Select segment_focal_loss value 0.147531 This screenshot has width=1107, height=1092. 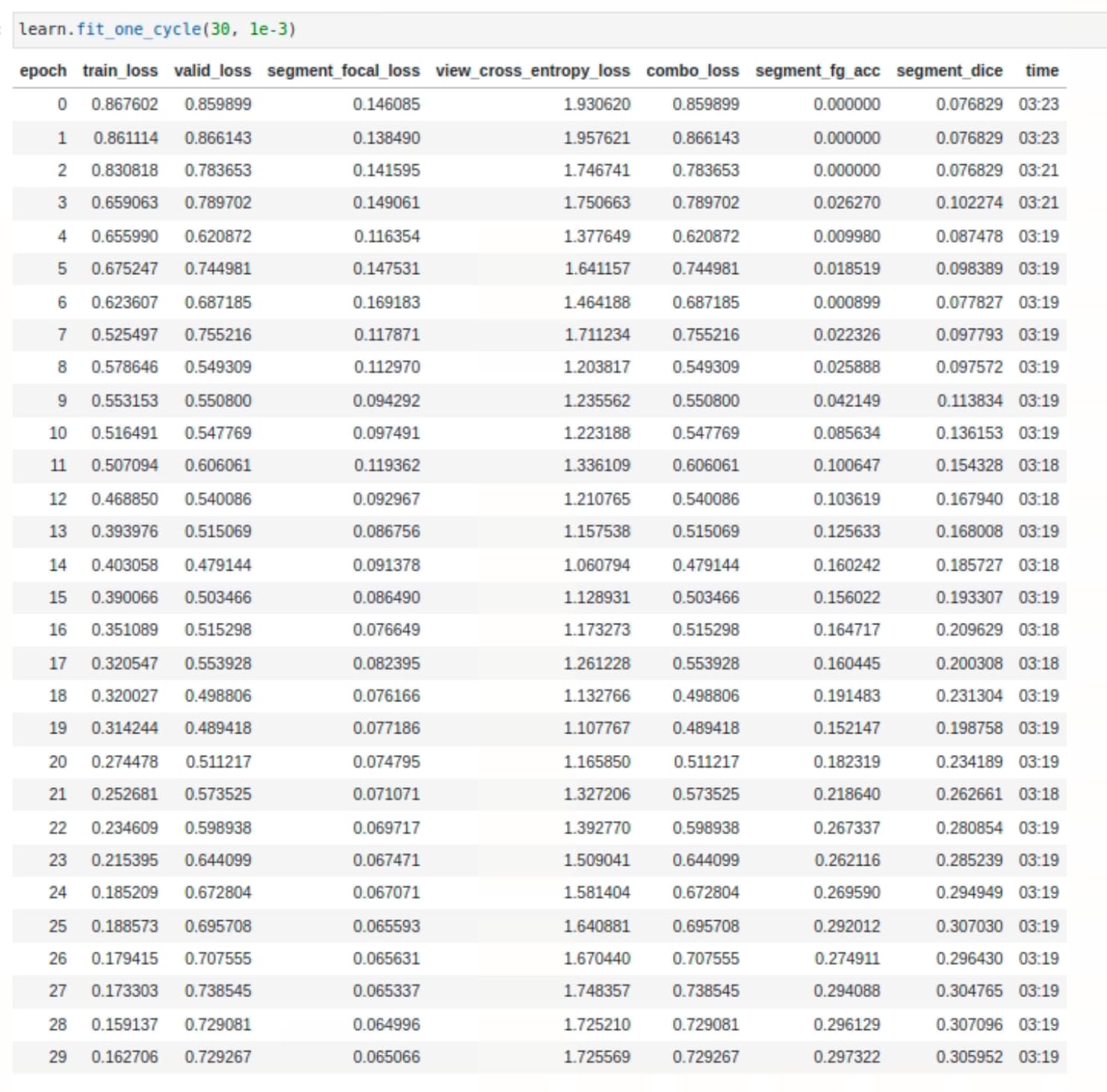[x=386, y=269]
